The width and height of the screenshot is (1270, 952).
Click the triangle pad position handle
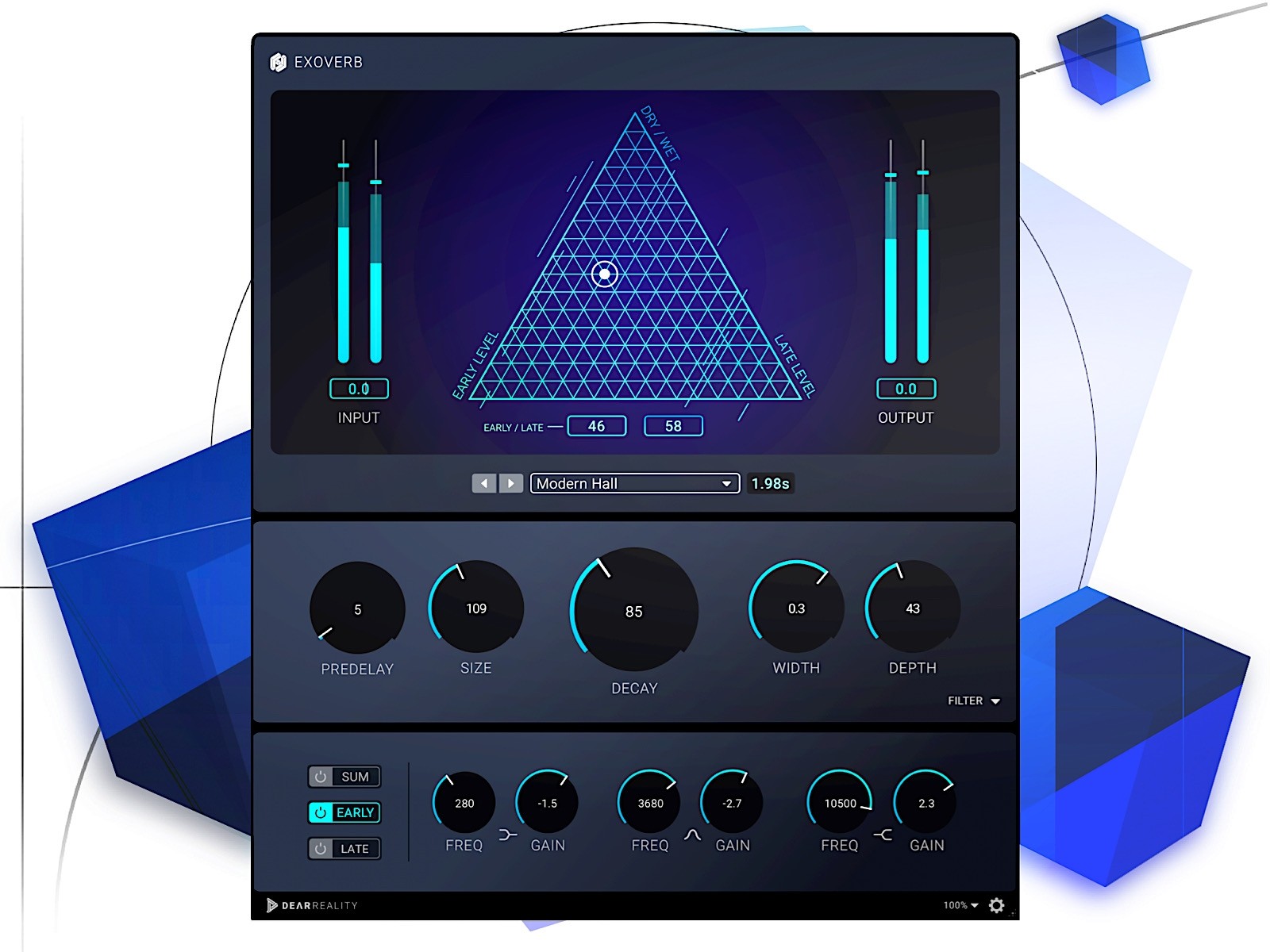tap(605, 274)
